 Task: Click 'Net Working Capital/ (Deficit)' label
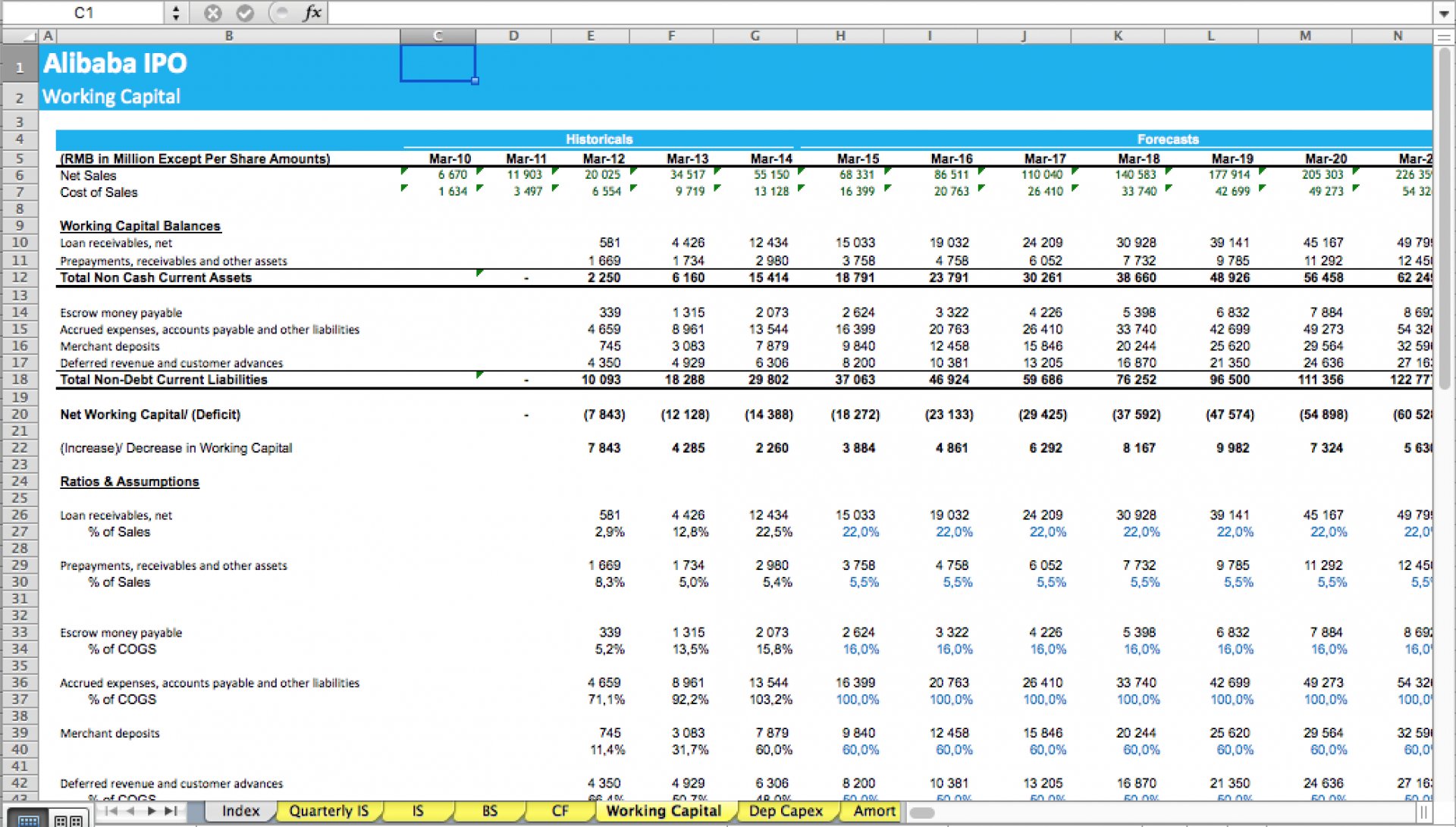click(x=150, y=415)
